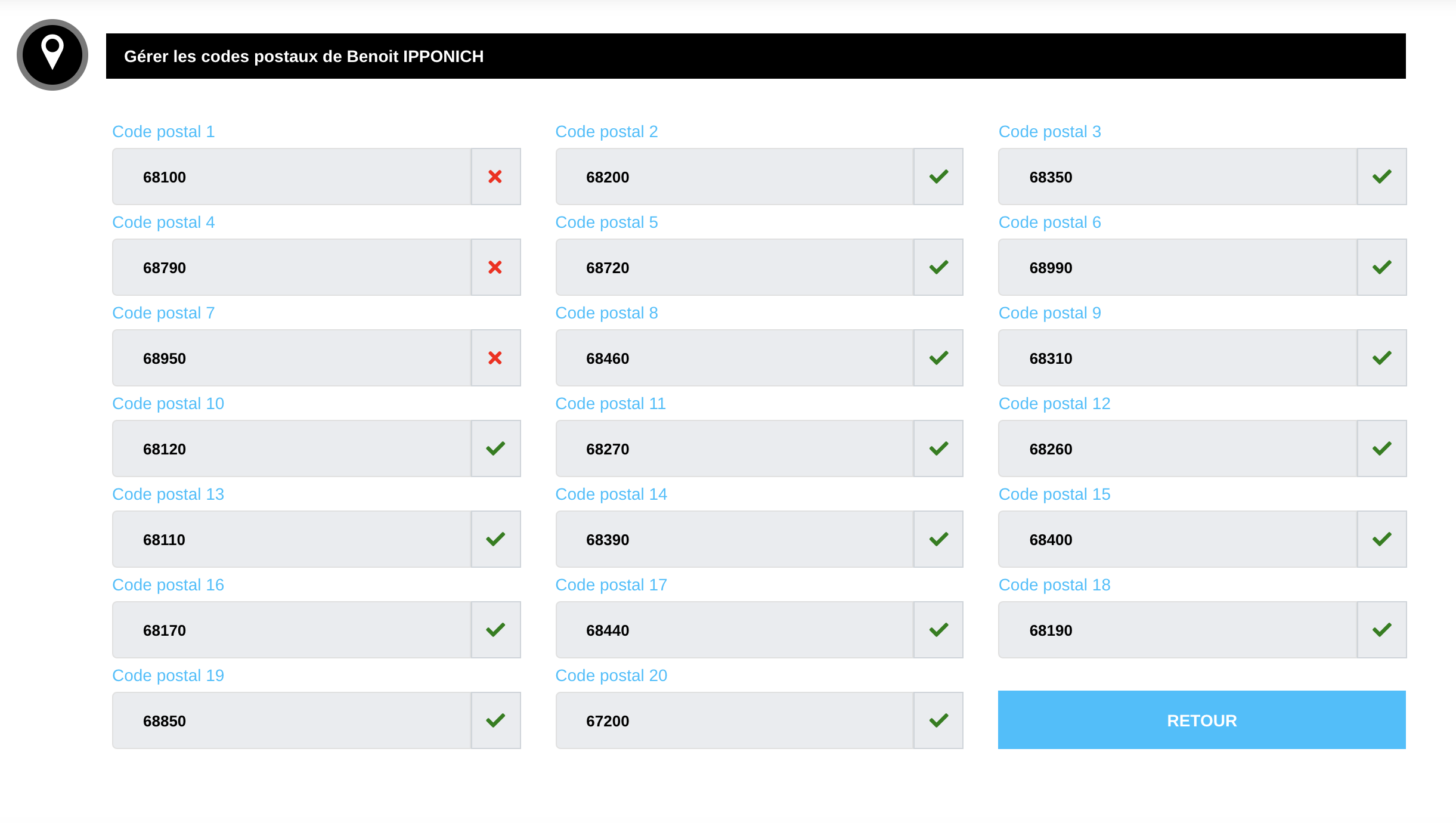This screenshot has height=823, width=1456.
Task: Edit the Code postal 15 field 68400
Action: click(x=1178, y=539)
